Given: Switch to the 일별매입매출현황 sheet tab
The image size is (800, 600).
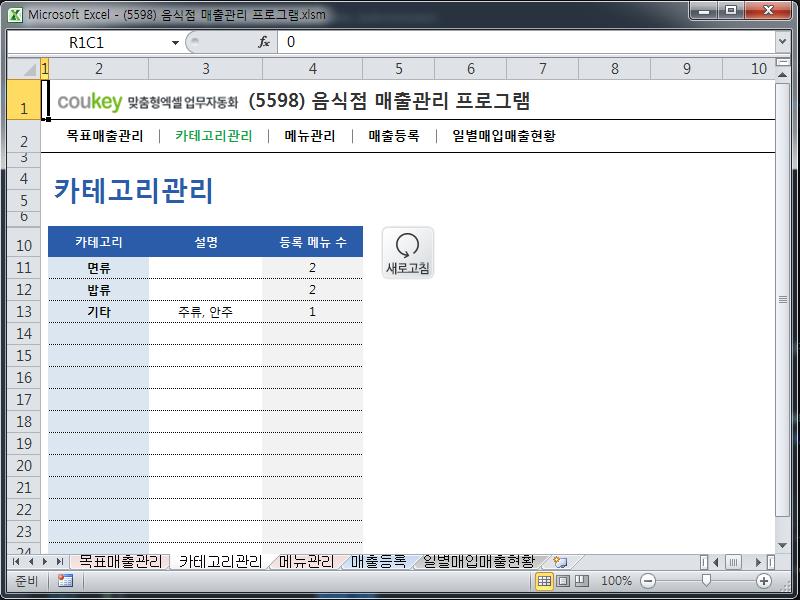Looking at the screenshot, I should coord(479,562).
